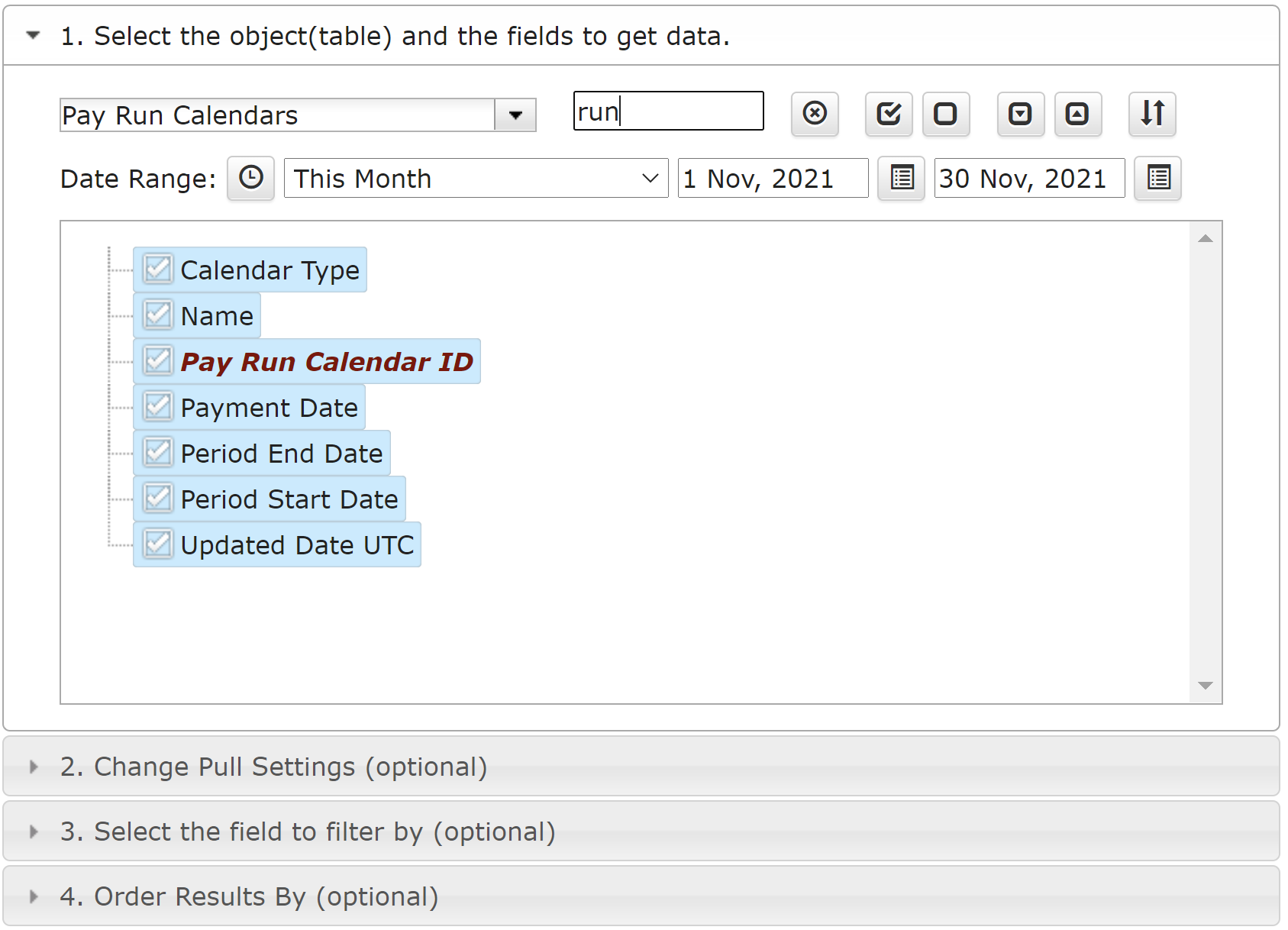
Task: Click the field search box containing run
Action: click(x=669, y=111)
